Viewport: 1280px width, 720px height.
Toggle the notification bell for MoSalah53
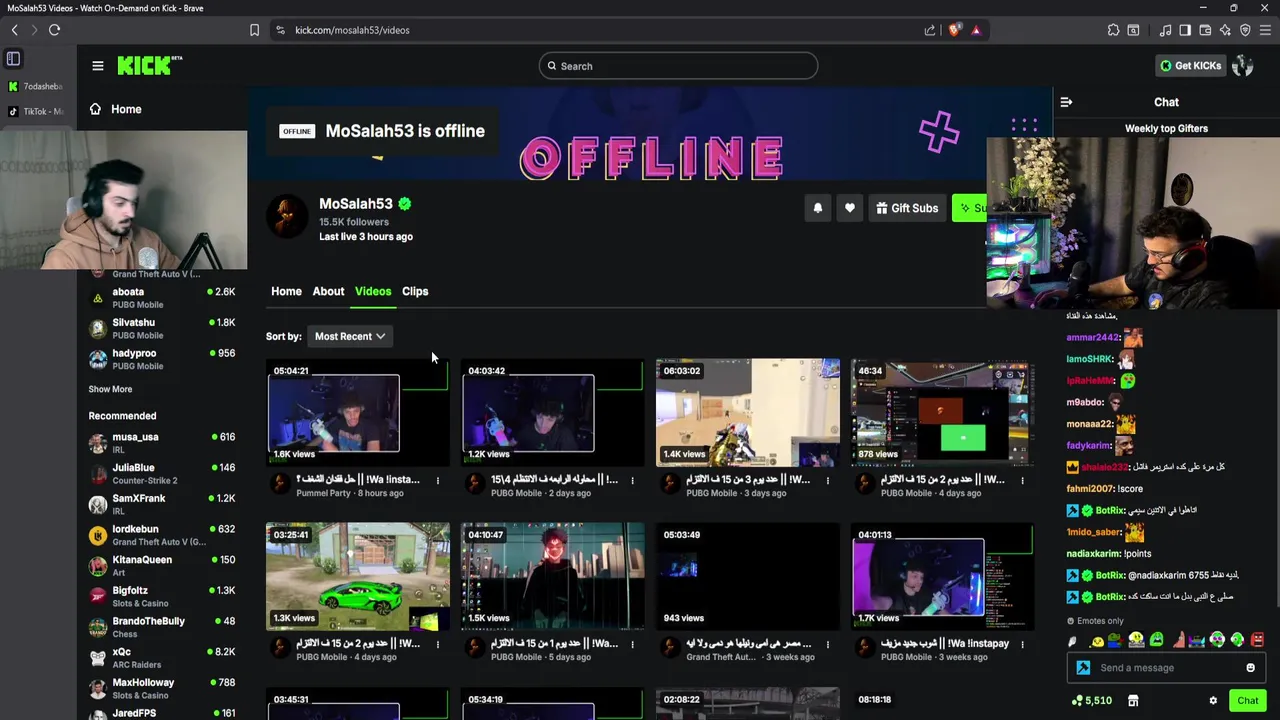817,208
